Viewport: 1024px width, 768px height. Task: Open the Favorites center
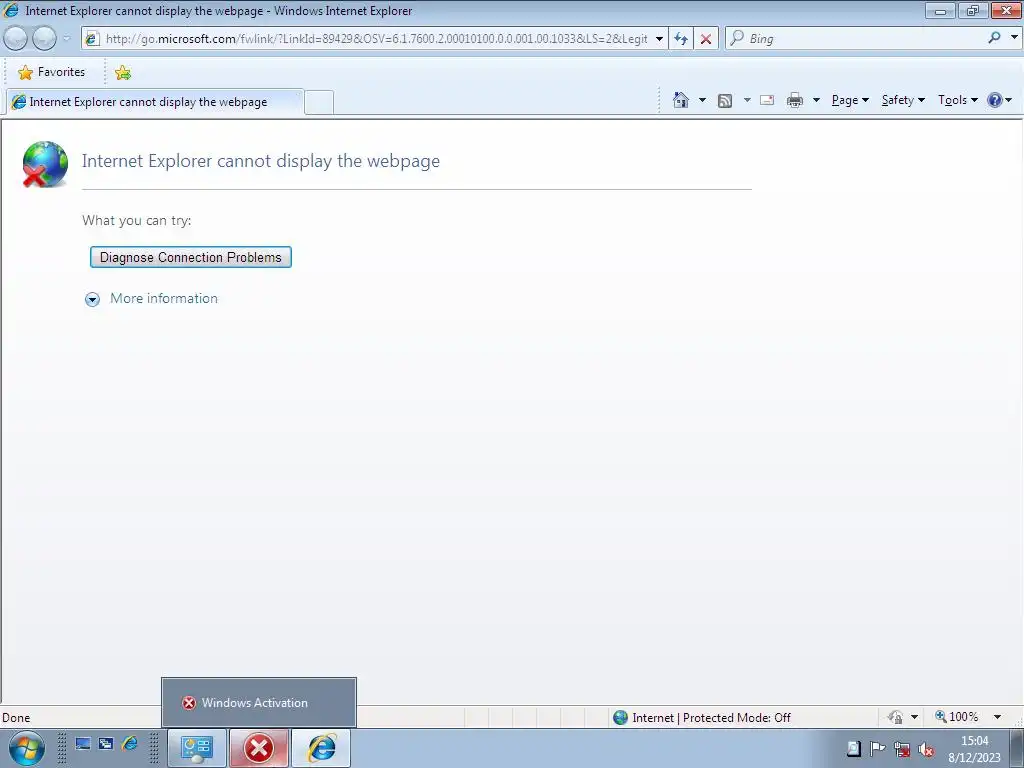(52, 72)
